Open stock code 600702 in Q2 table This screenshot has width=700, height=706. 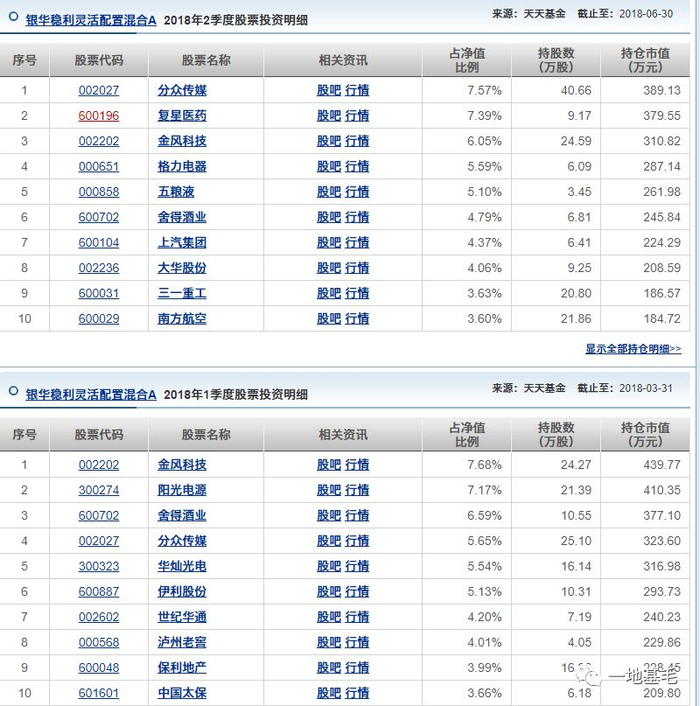click(x=99, y=217)
